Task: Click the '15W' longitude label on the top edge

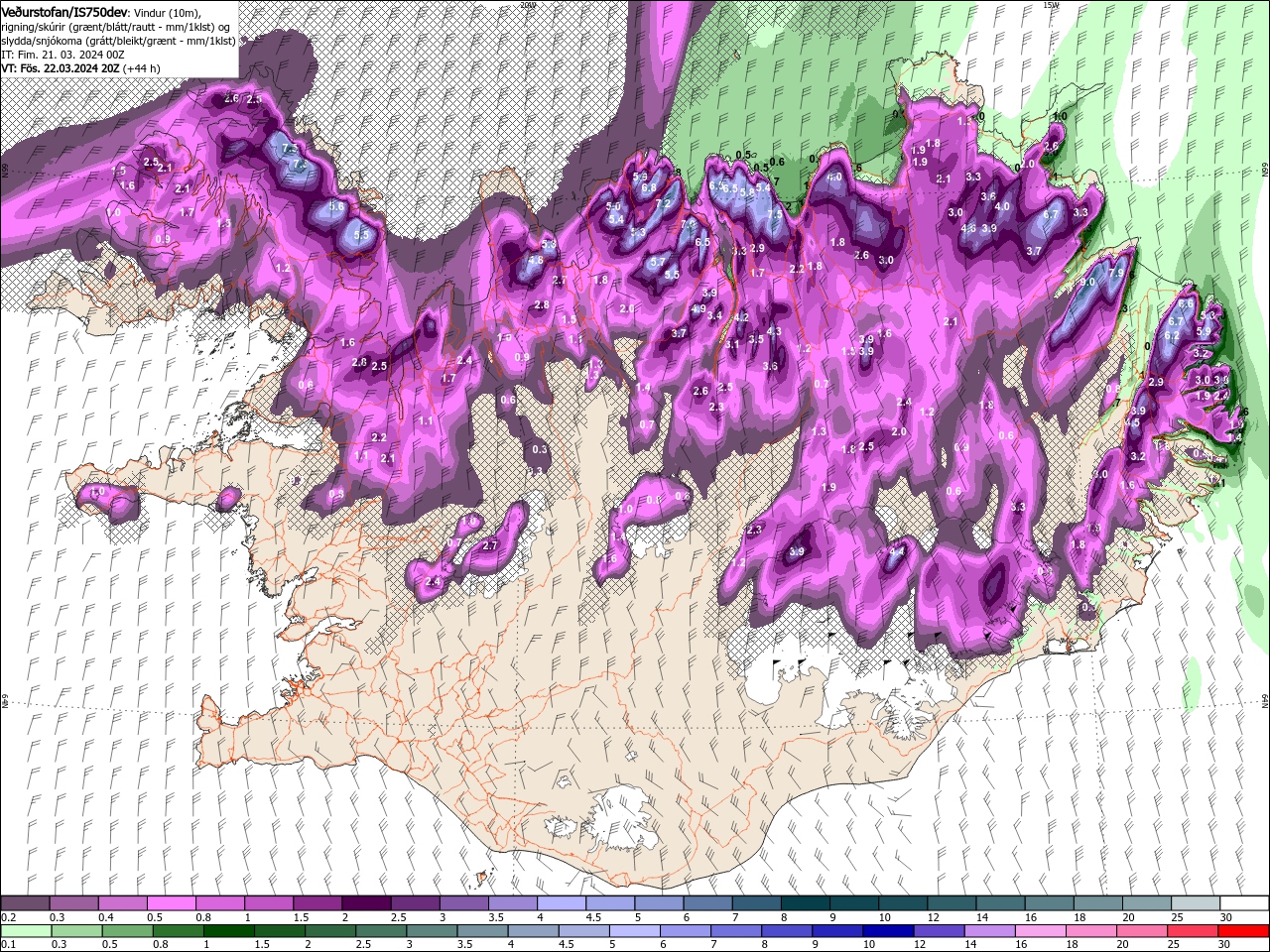Action: point(1052,5)
